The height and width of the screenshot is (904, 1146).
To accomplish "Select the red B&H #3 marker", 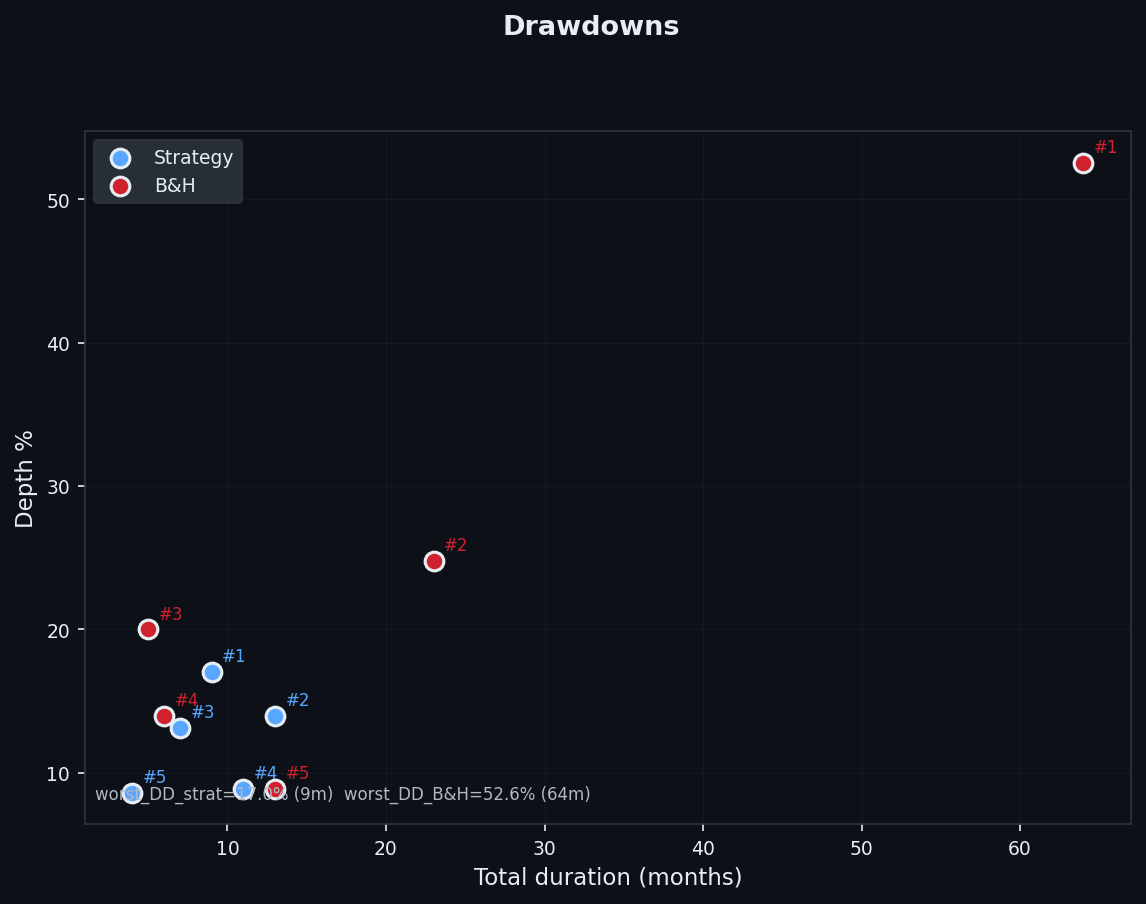I will click(x=148, y=629).
